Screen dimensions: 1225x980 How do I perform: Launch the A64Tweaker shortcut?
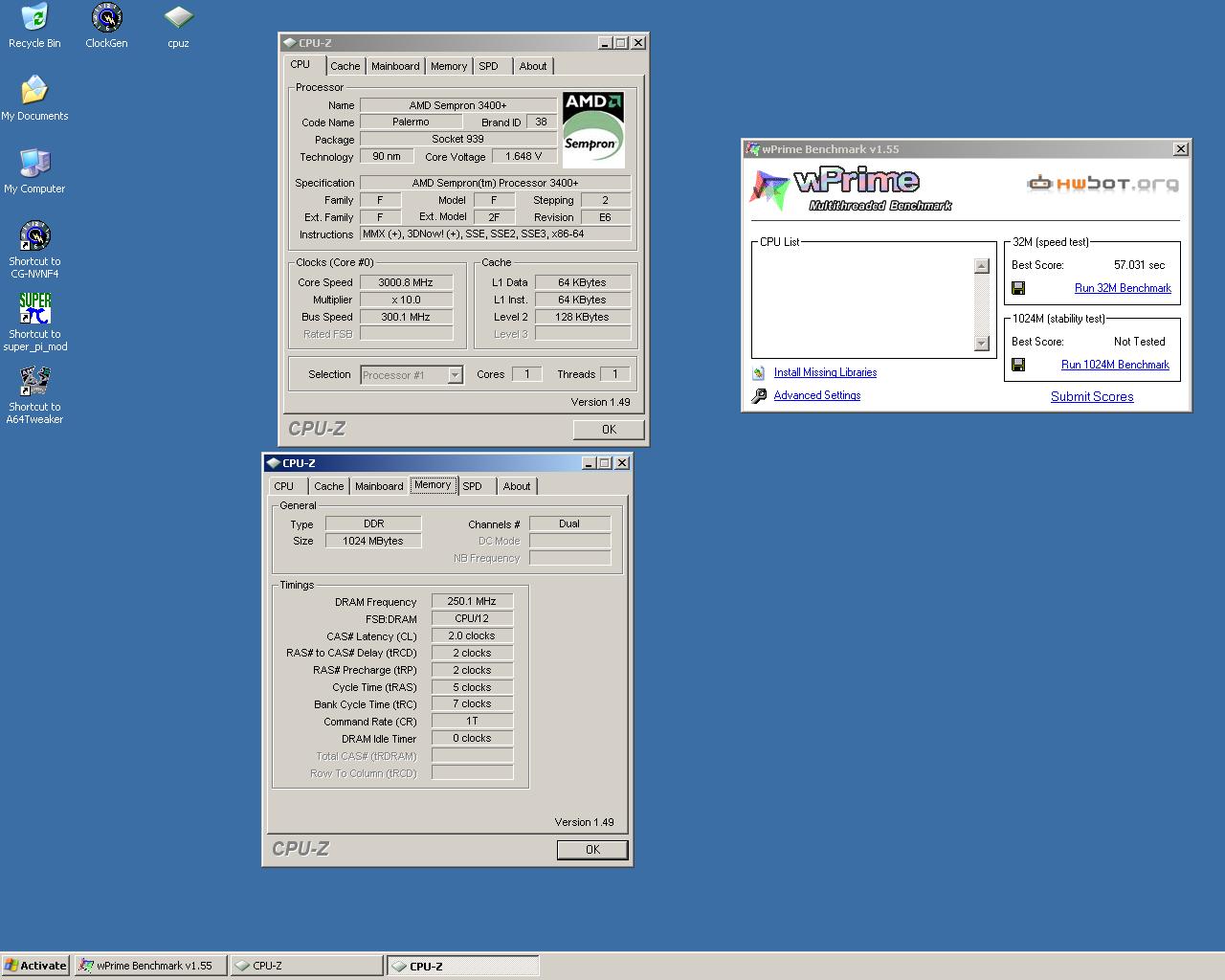[34, 382]
